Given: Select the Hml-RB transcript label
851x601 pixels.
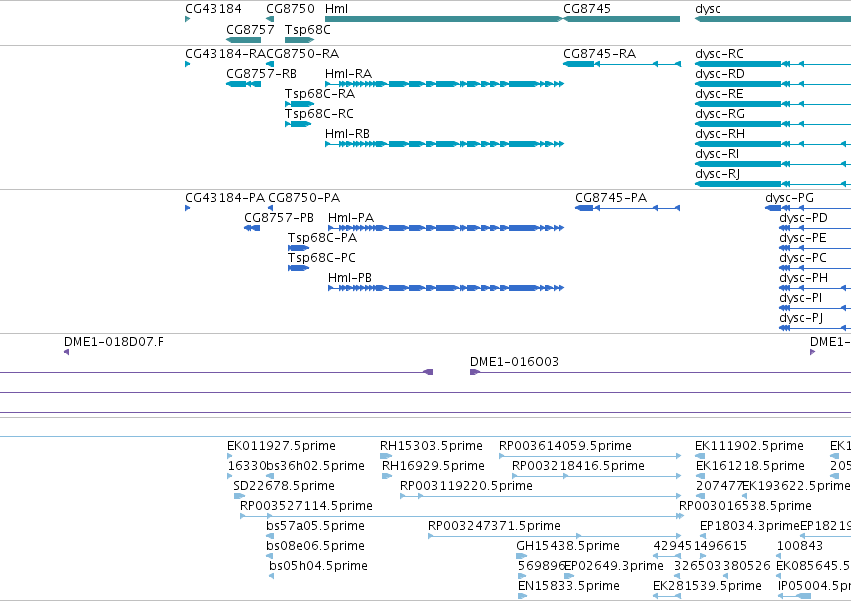Looking at the screenshot, I should [x=347, y=134].
